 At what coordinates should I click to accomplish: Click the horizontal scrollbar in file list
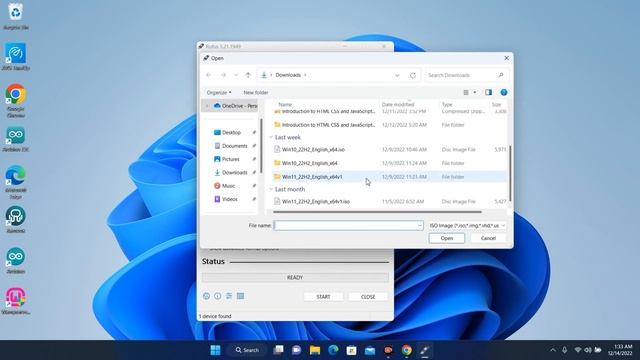point(377,212)
